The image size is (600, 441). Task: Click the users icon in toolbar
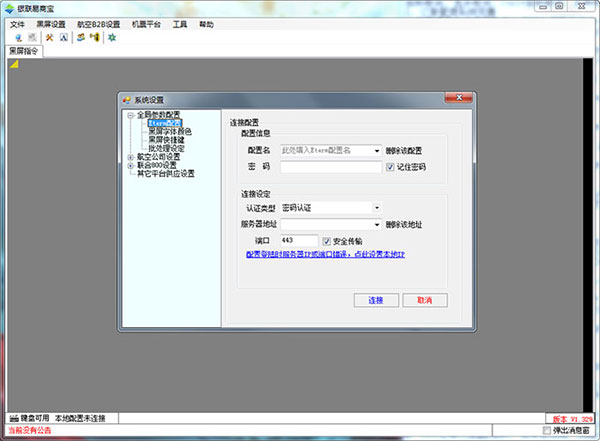(80, 37)
